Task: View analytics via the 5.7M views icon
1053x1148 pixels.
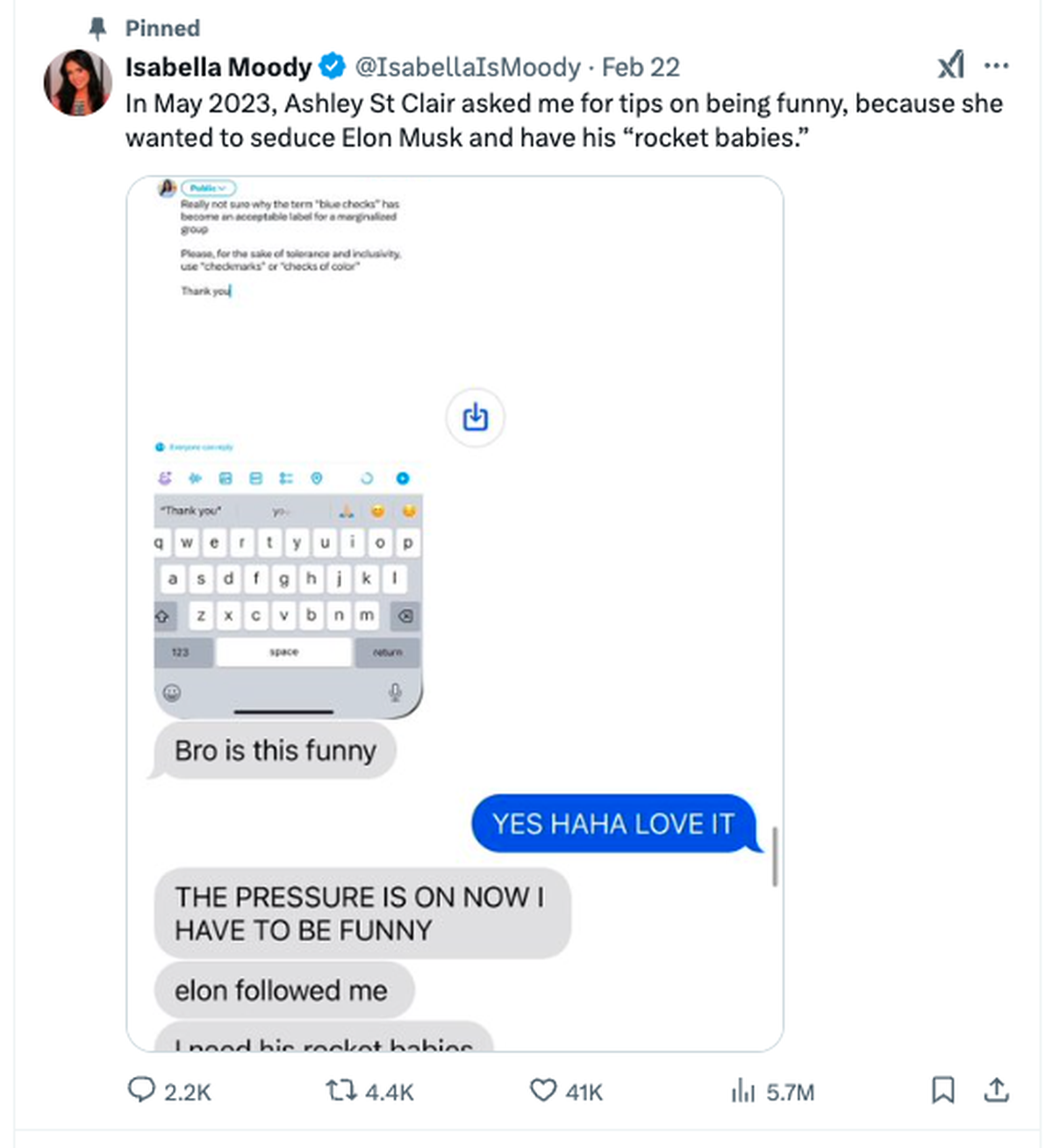Action: tap(742, 1091)
